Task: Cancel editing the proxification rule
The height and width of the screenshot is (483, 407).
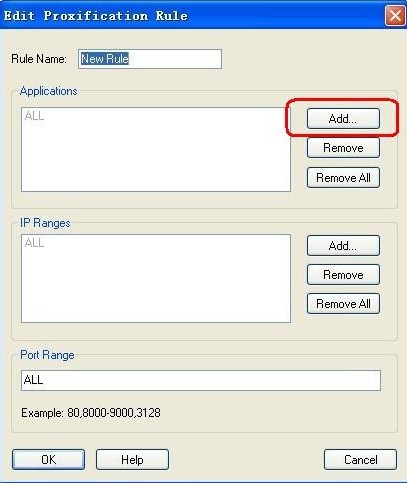Action: click(x=360, y=460)
